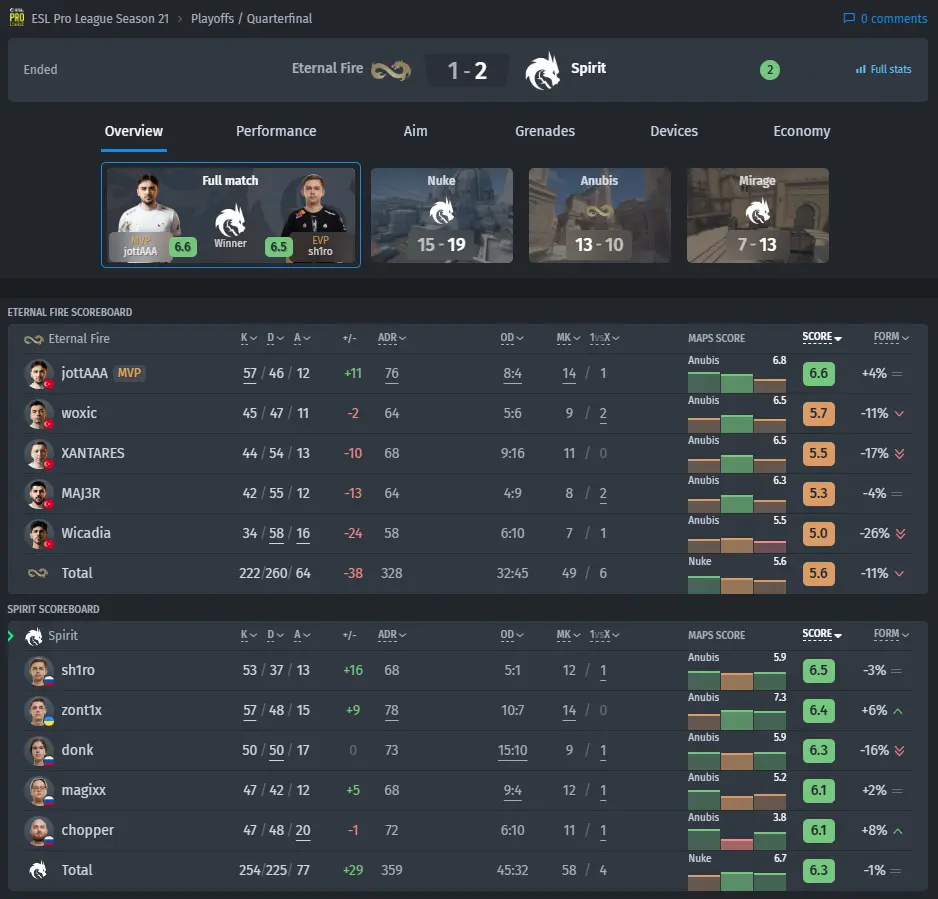The width and height of the screenshot is (938, 899).
Task: Sort Eternal Fire table by OD
Action: 511,338
